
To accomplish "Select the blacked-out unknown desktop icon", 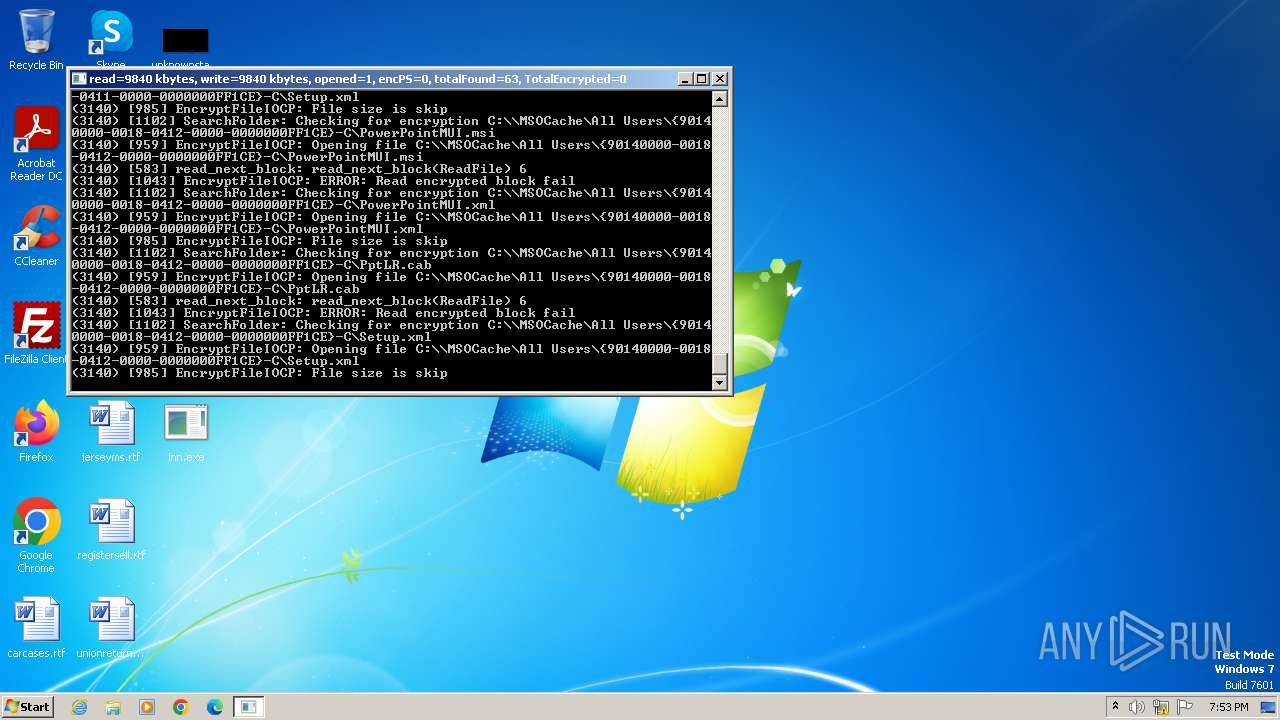I will [x=186, y=42].
